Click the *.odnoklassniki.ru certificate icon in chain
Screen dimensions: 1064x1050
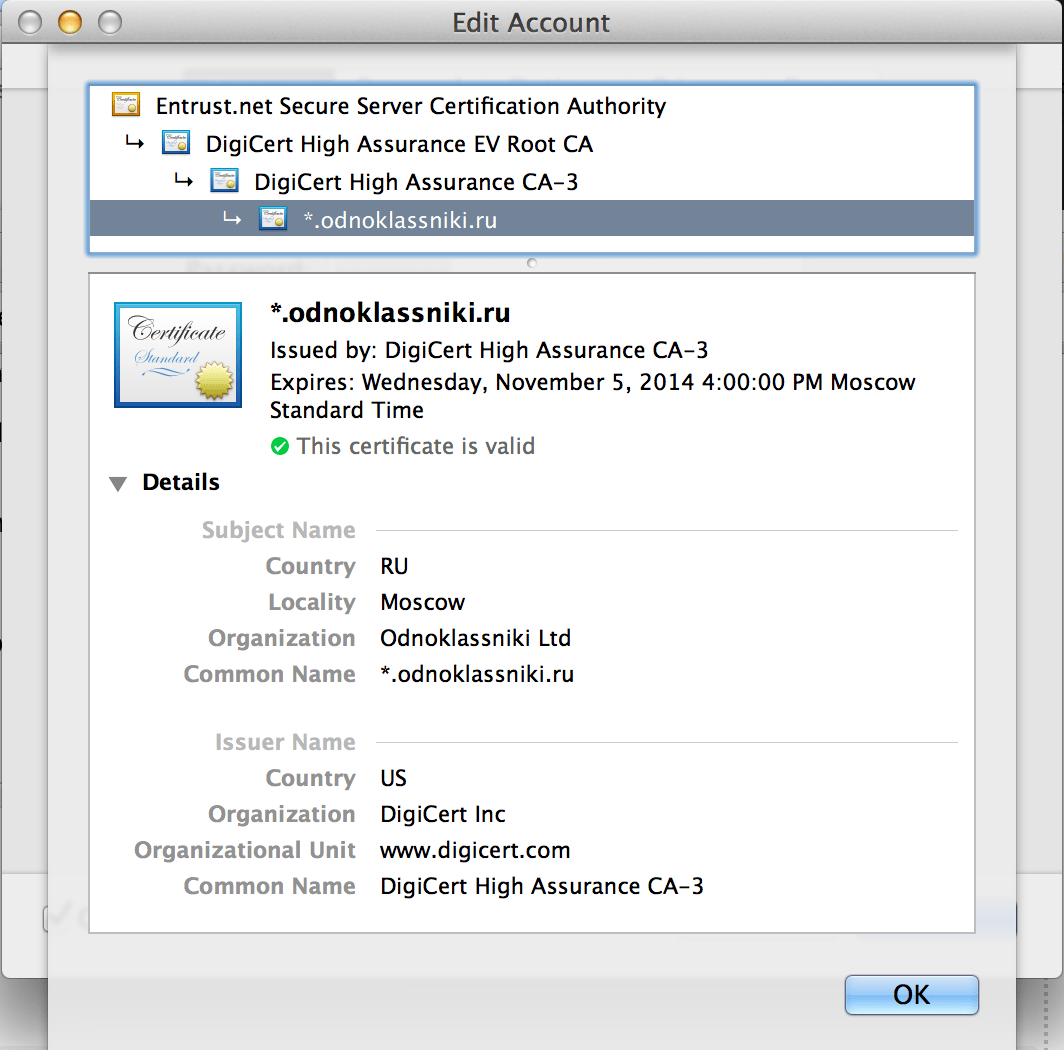(273, 219)
